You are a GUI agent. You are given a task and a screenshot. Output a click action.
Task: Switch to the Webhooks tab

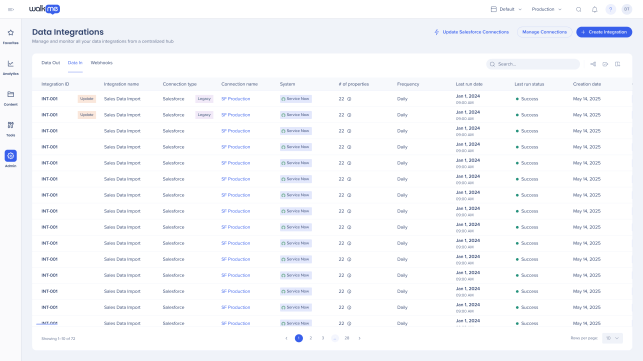[101, 63]
